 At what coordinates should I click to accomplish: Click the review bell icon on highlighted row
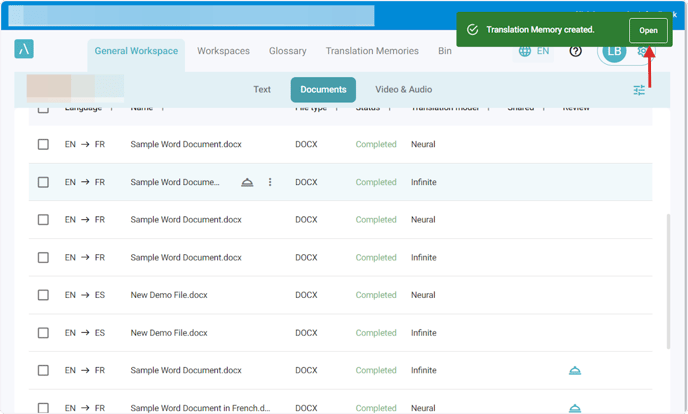tap(248, 182)
